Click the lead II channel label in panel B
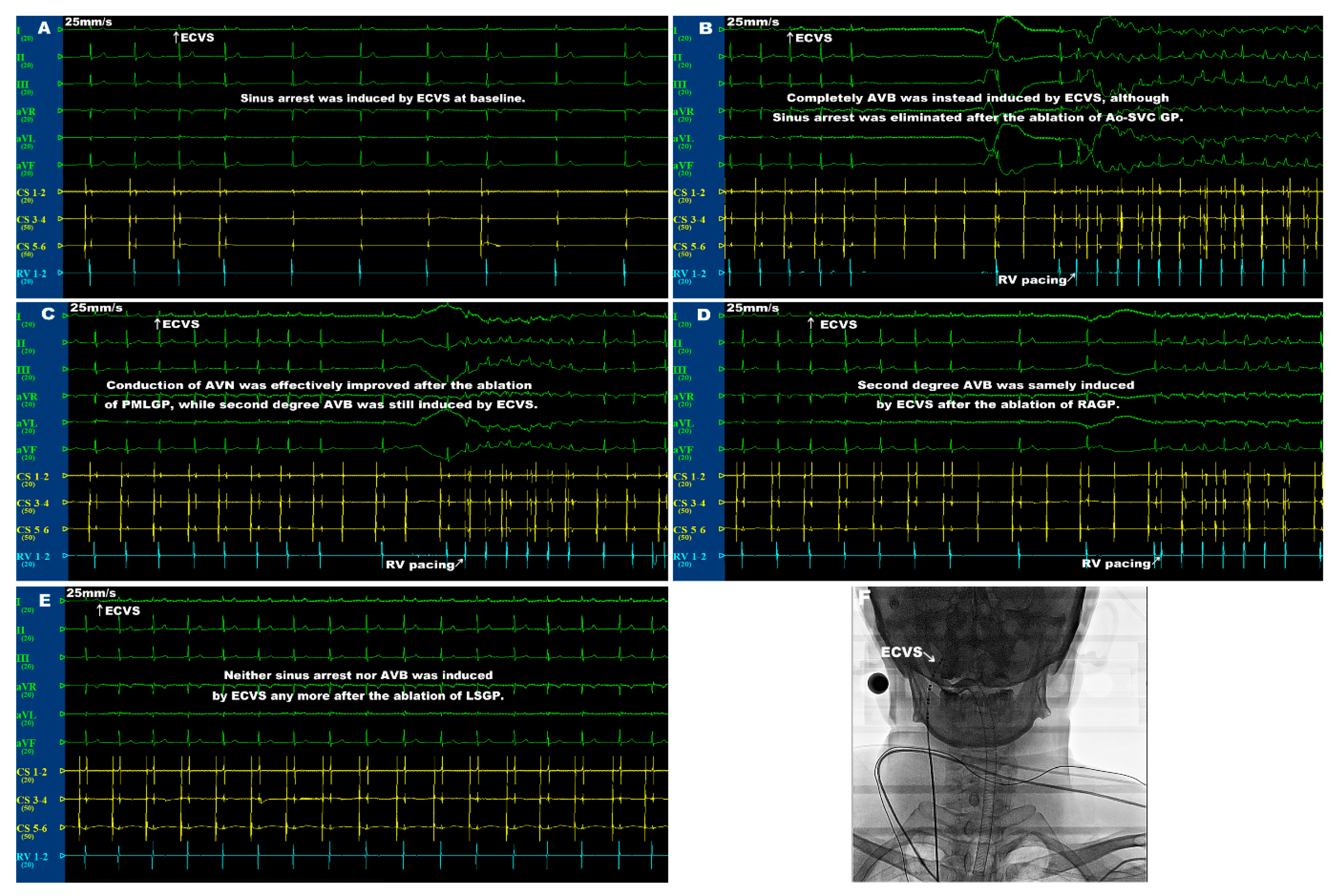 (678, 57)
